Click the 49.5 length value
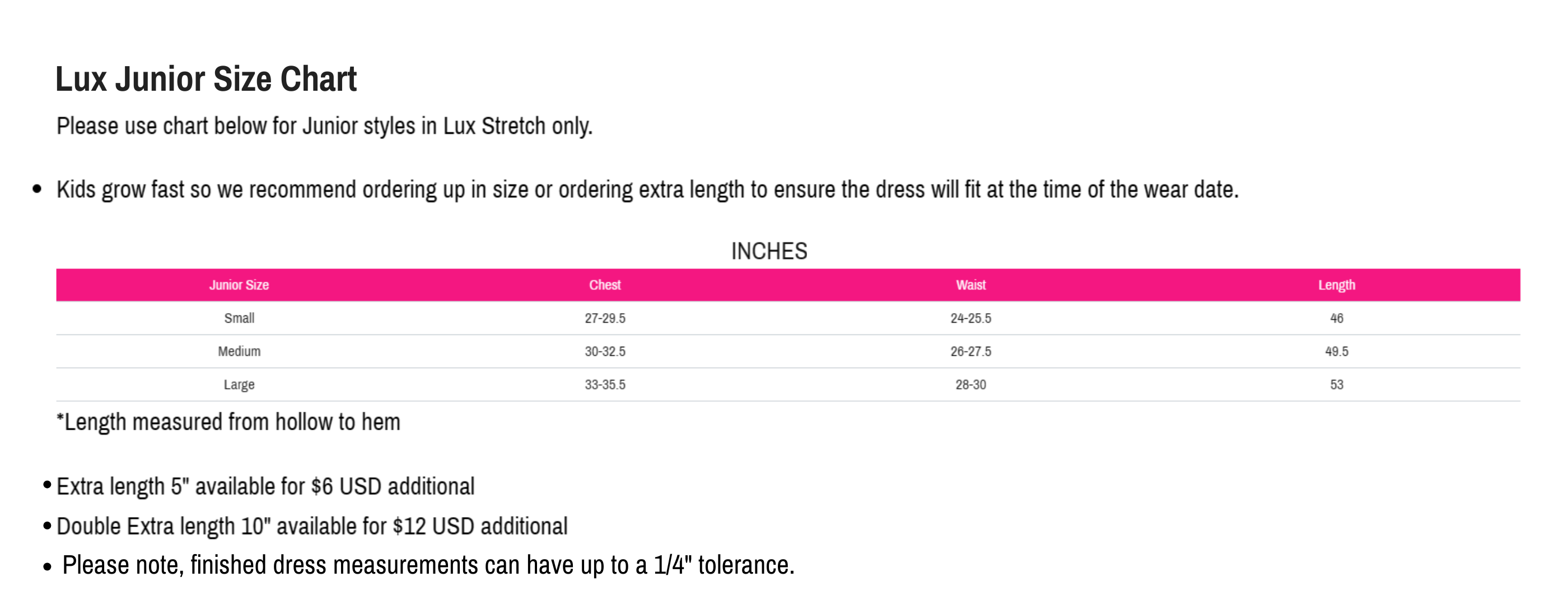1568x614 pixels. 1336,351
